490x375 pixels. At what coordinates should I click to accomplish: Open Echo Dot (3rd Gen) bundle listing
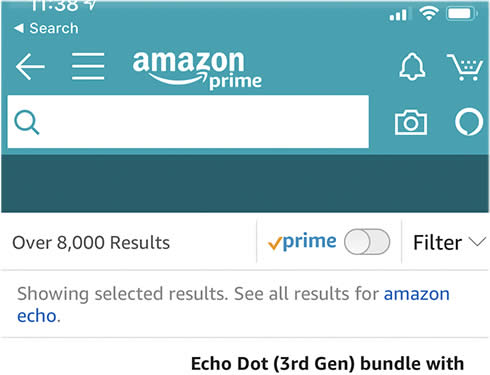[x=327, y=363]
